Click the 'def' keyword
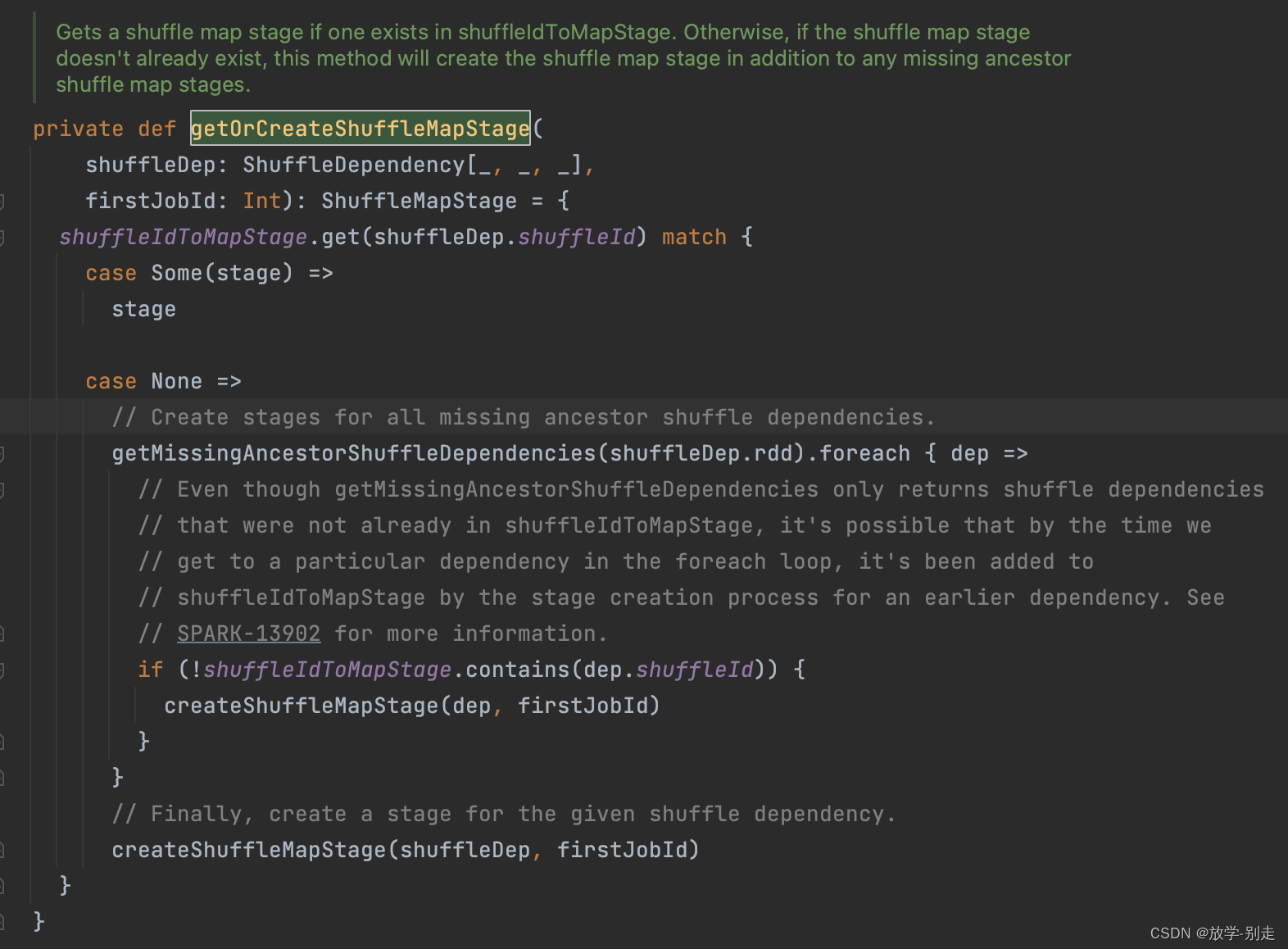The image size is (1288, 949). [157, 129]
